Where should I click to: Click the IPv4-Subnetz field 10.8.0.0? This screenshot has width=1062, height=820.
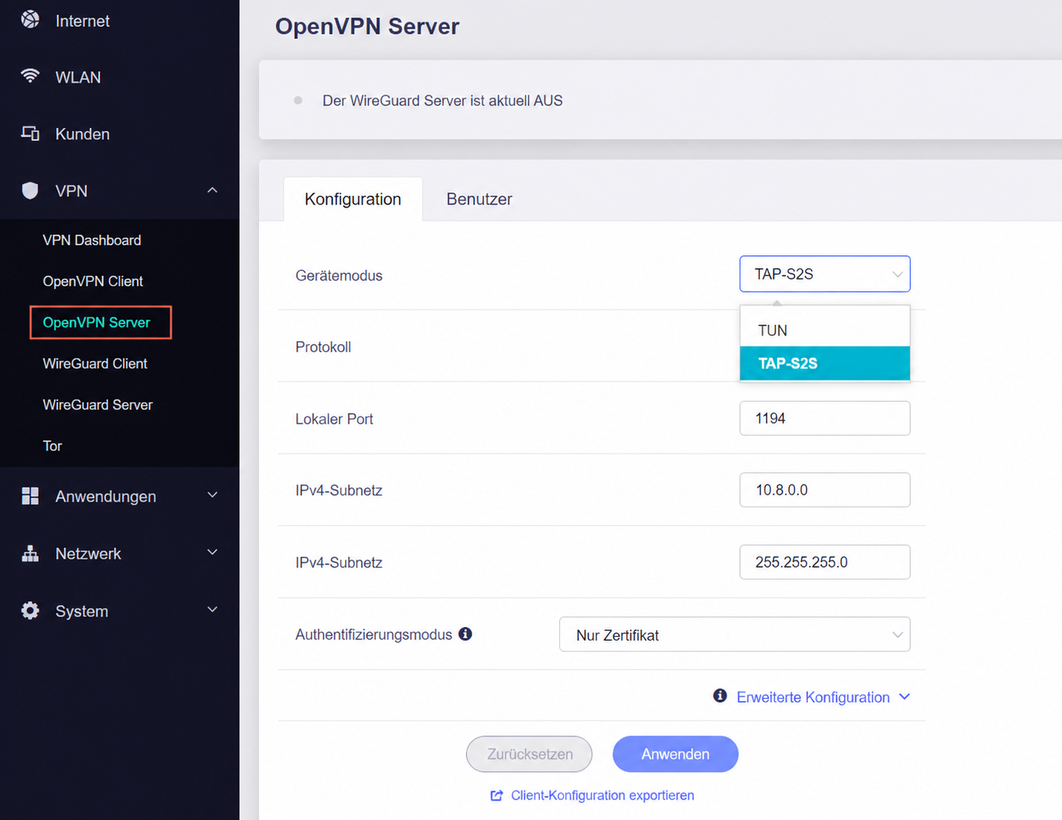pos(824,490)
